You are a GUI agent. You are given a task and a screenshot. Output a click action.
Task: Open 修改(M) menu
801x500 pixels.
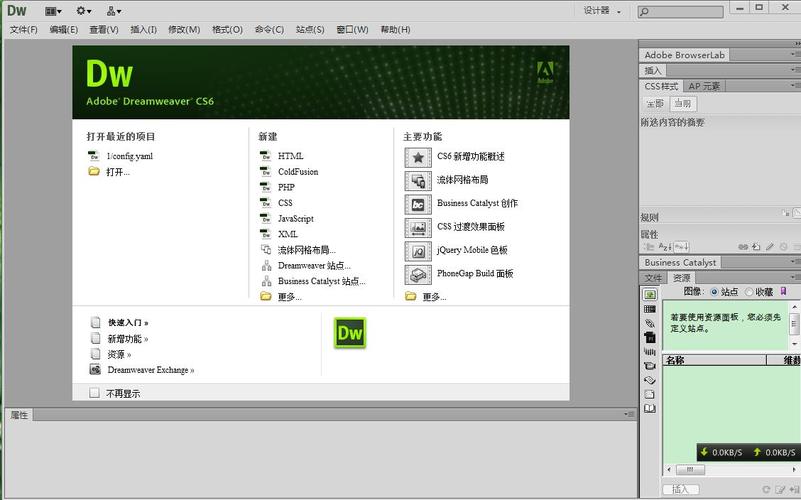tap(184, 30)
